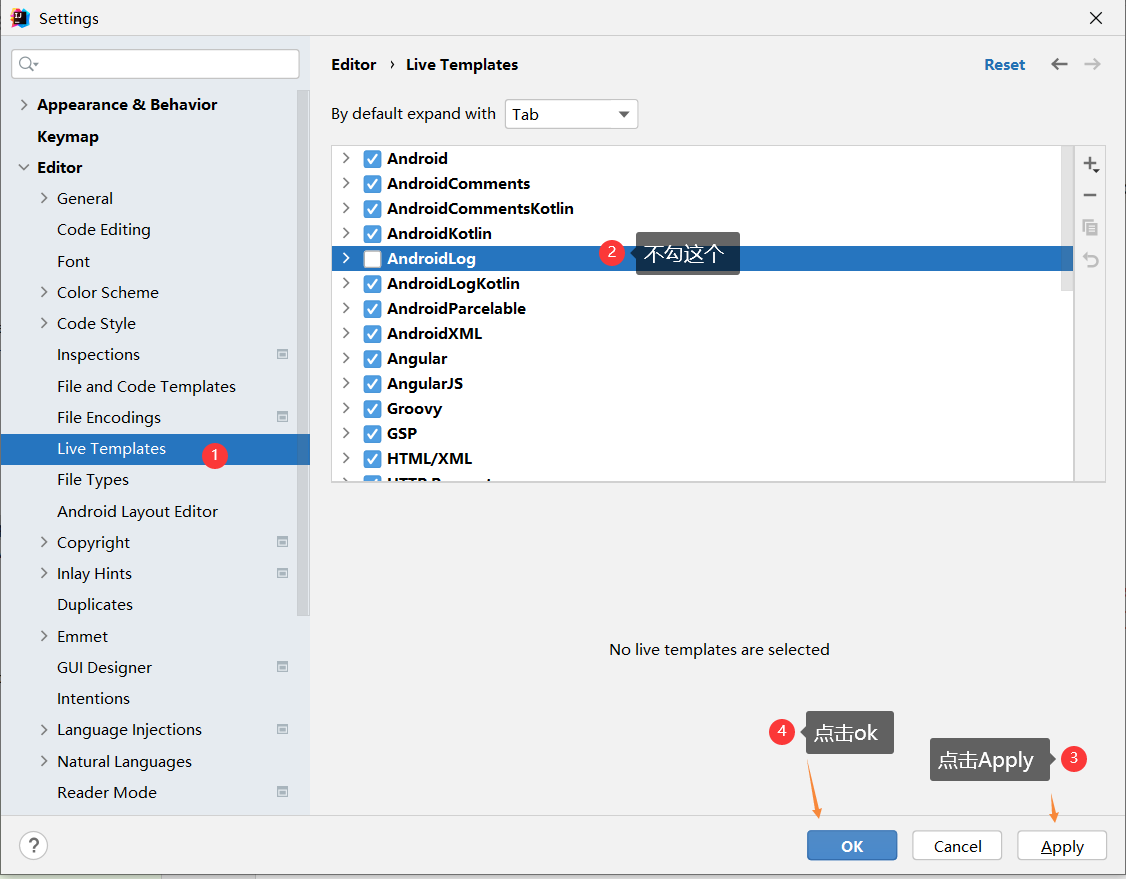
Task: Click the settings tree vertical scrollbar
Action: [x=303, y=353]
